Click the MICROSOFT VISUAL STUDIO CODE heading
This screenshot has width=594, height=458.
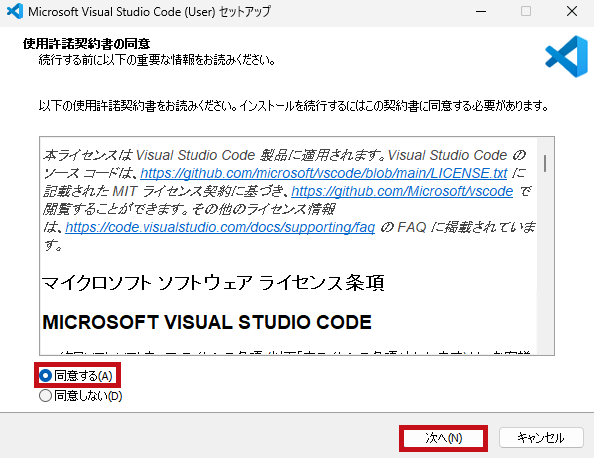point(207,322)
